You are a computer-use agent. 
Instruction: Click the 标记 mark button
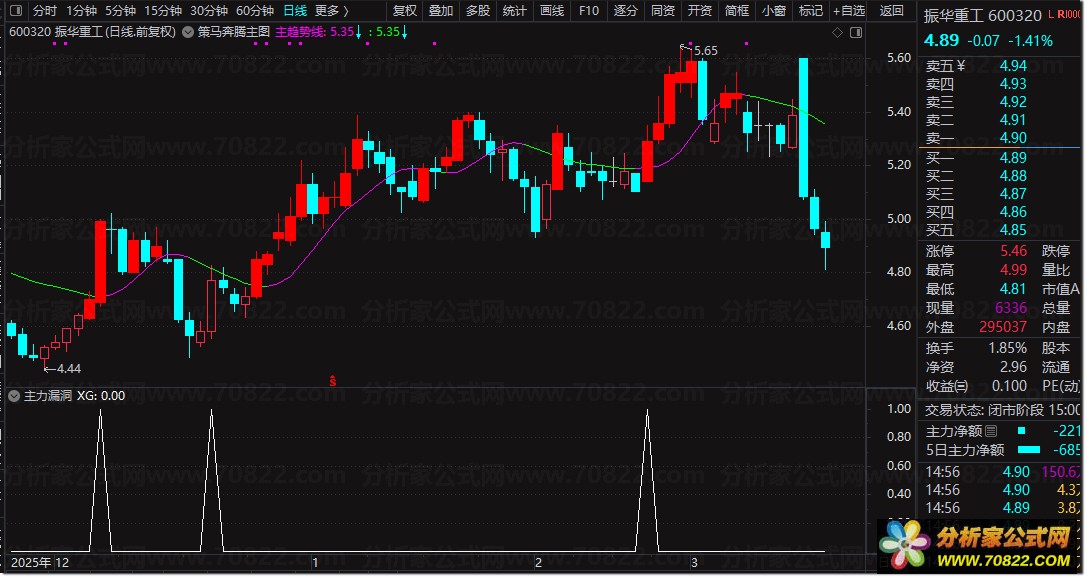[810, 10]
